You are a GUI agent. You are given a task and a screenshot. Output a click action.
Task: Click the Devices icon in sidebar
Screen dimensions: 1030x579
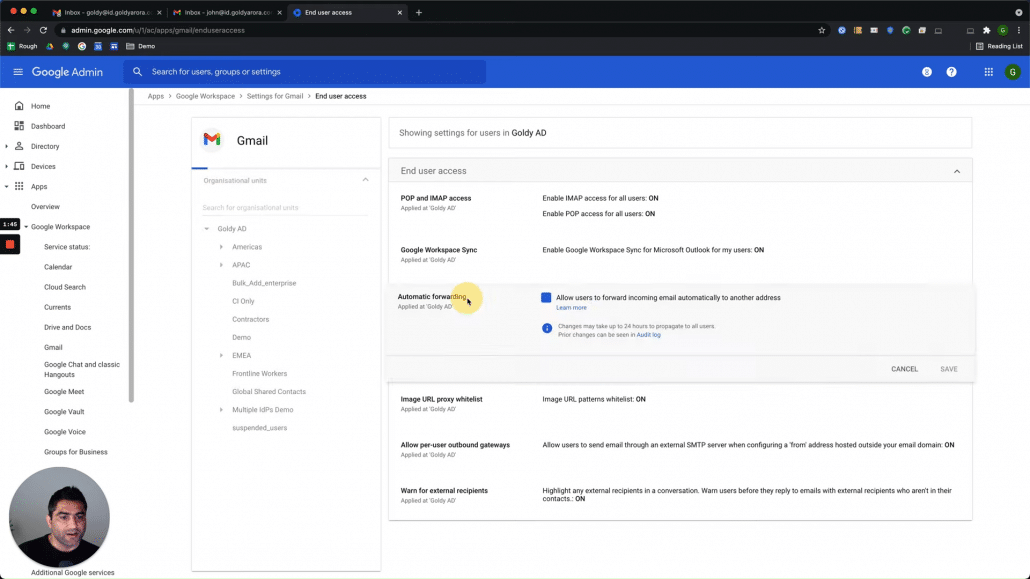click(x=19, y=166)
